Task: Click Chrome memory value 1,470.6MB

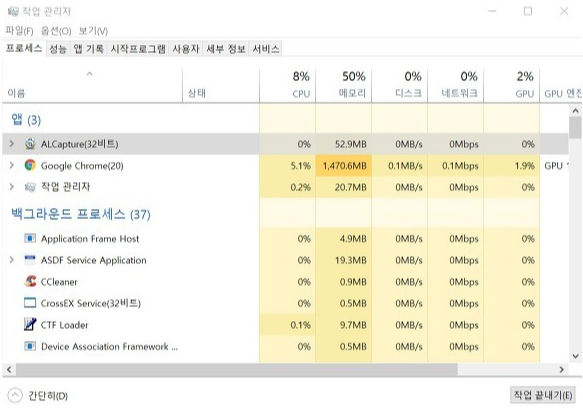Action: coord(344,165)
